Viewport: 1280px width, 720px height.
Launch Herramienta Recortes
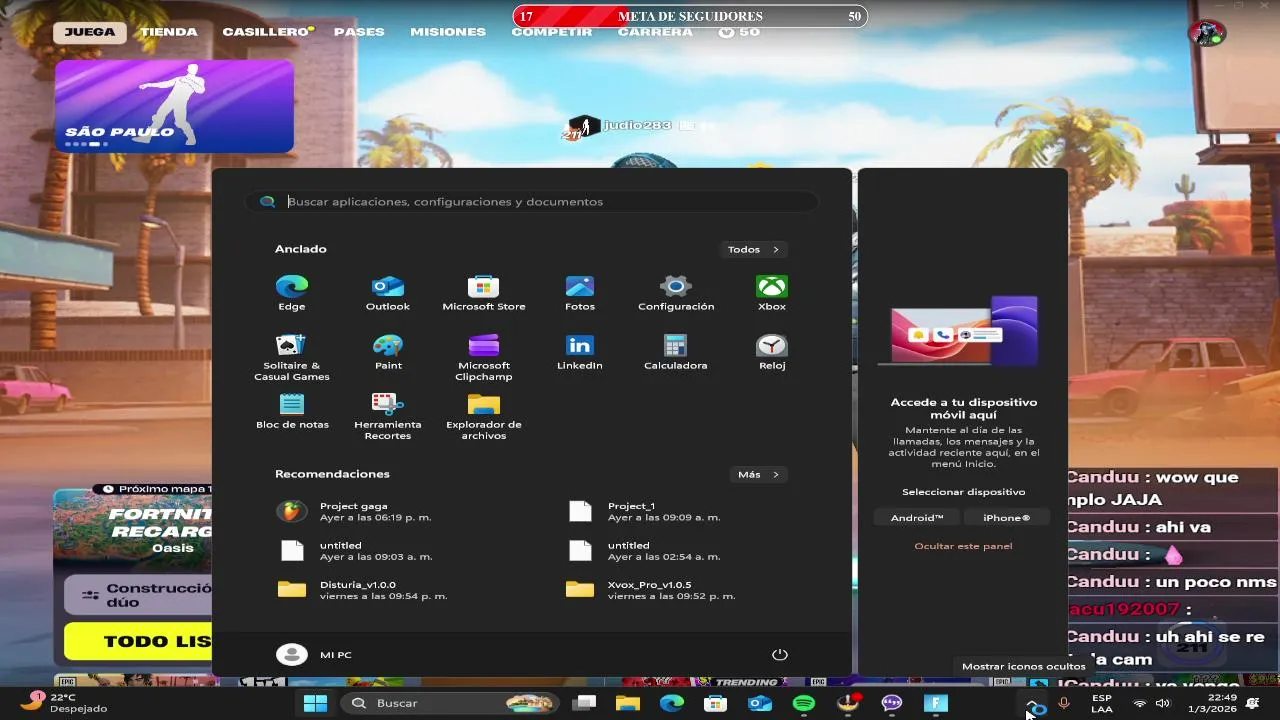[388, 416]
